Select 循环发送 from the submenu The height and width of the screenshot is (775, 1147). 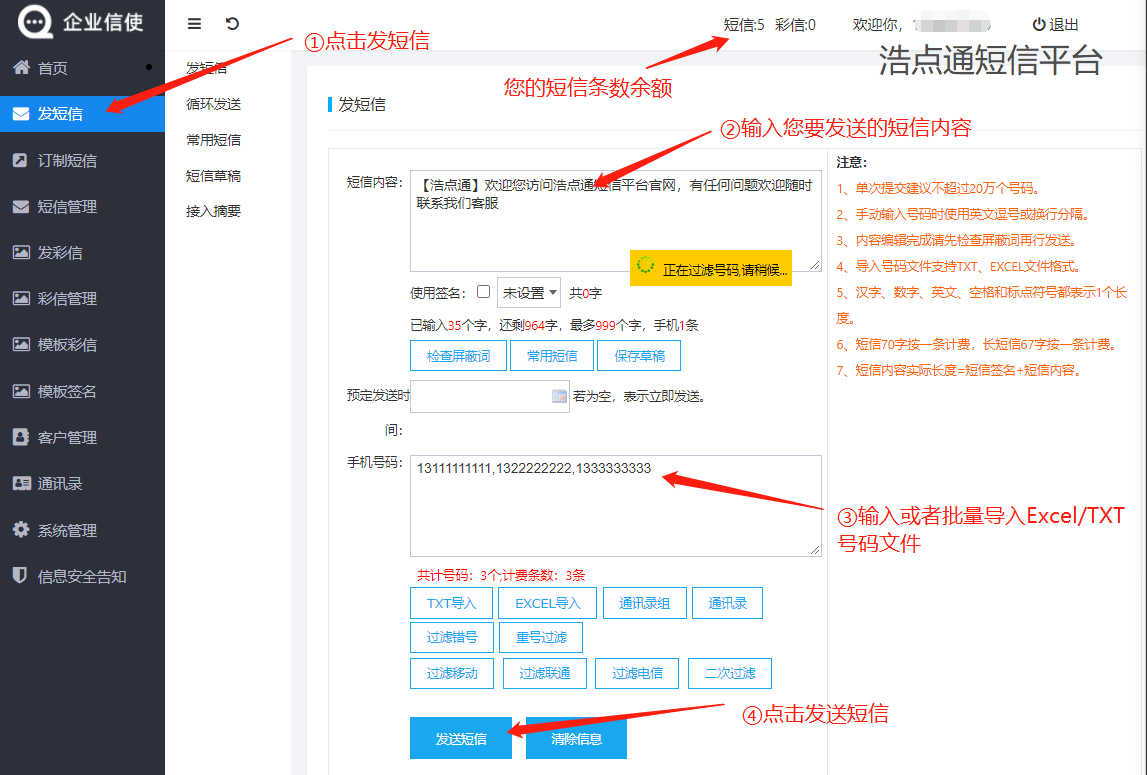pos(213,104)
